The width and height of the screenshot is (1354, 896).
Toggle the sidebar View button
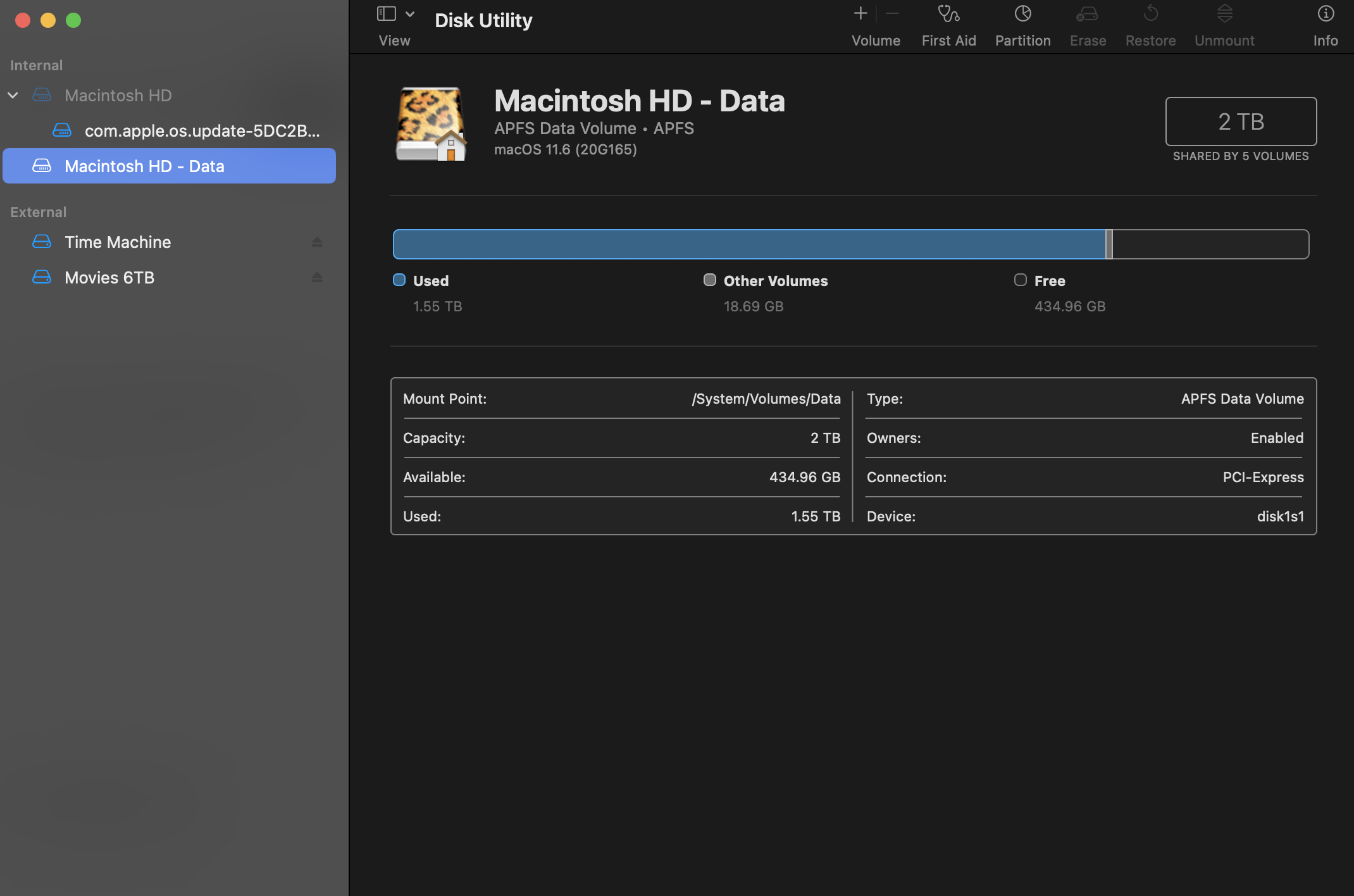pyautogui.click(x=386, y=14)
